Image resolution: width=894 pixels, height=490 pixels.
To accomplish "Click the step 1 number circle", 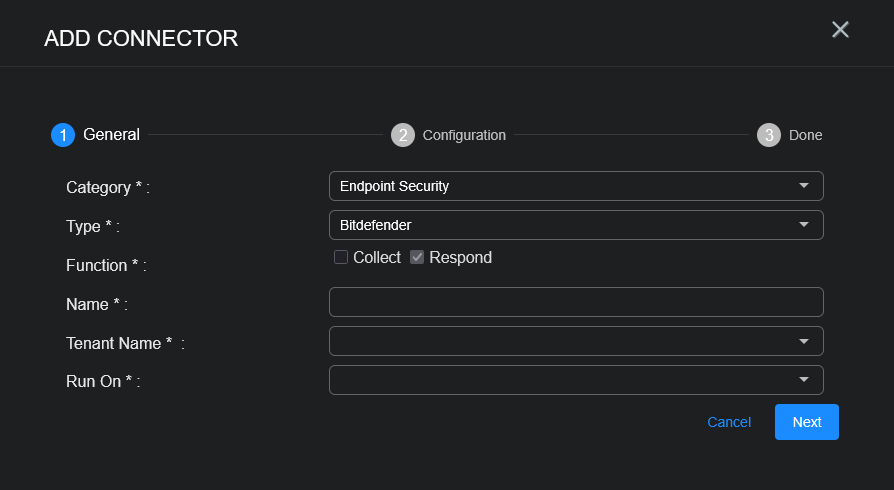I will coord(63,135).
